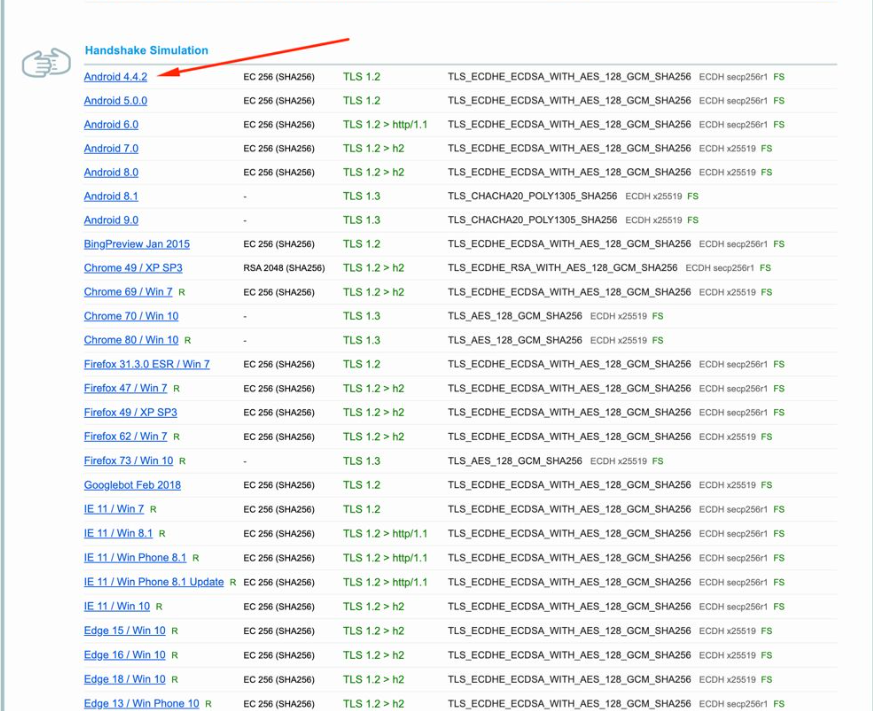Click Edge 13 / Win Phone 10 link
Viewport: 873px width, 711px height.
(141, 703)
